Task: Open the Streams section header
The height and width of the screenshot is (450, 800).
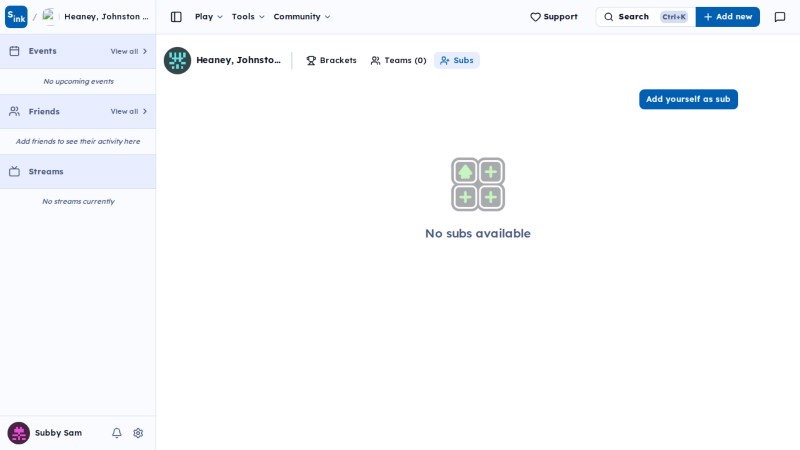Action: [78, 171]
